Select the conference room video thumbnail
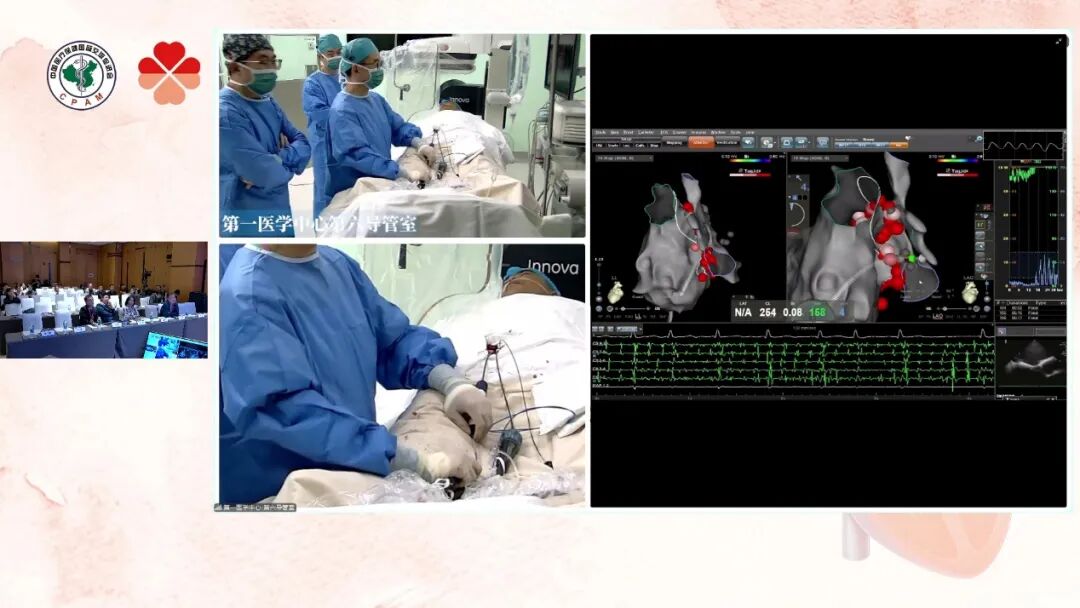 pos(104,300)
